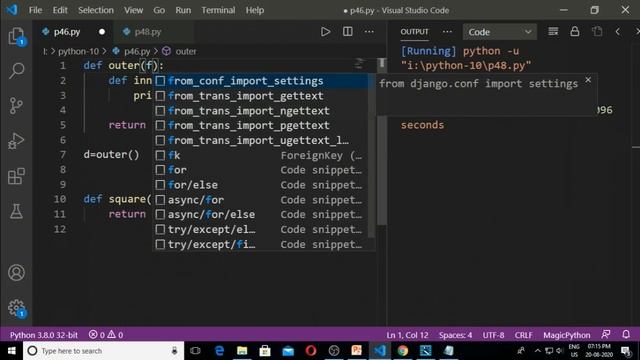
Task: Open Manage settings gear
Action: coord(16,308)
